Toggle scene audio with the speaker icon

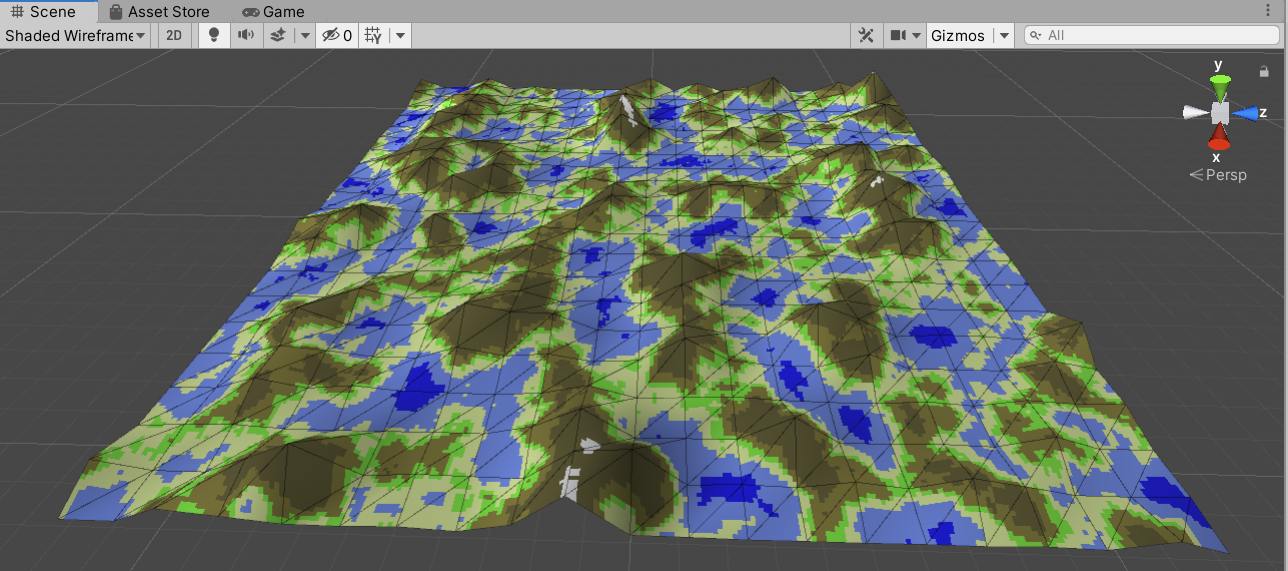(x=245, y=36)
